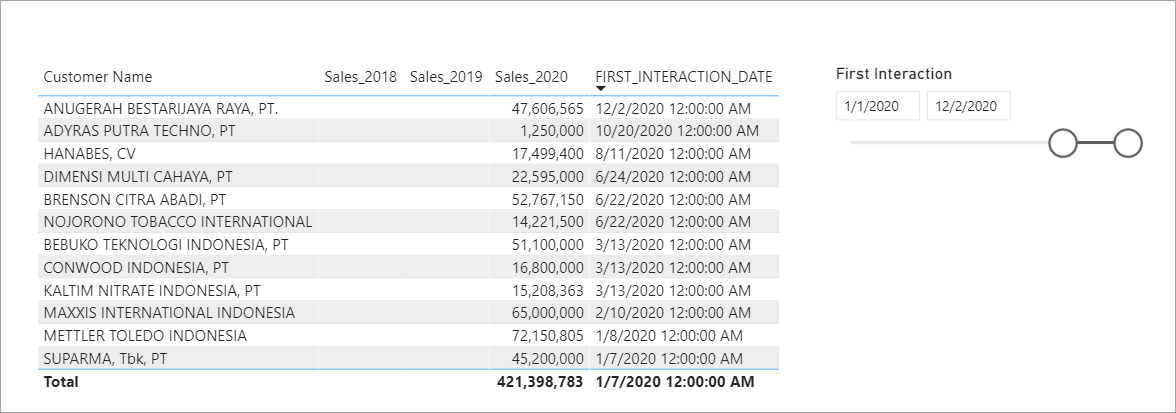Click METTLER TOLEDO INDONESIA customer name
1176x413 pixels.
pyautogui.click(x=145, y=335)
